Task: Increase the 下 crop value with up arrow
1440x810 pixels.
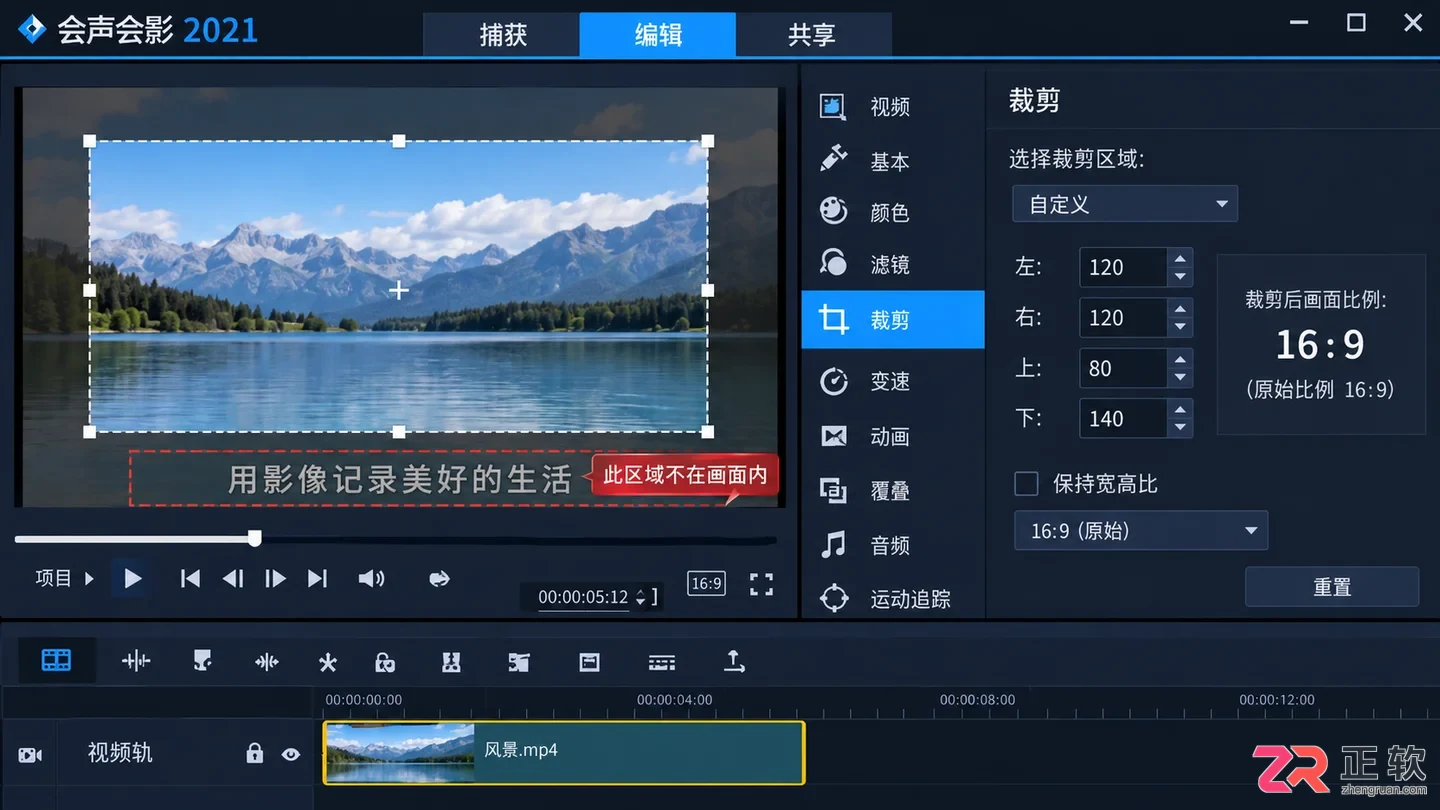Action: point(1181,410)
